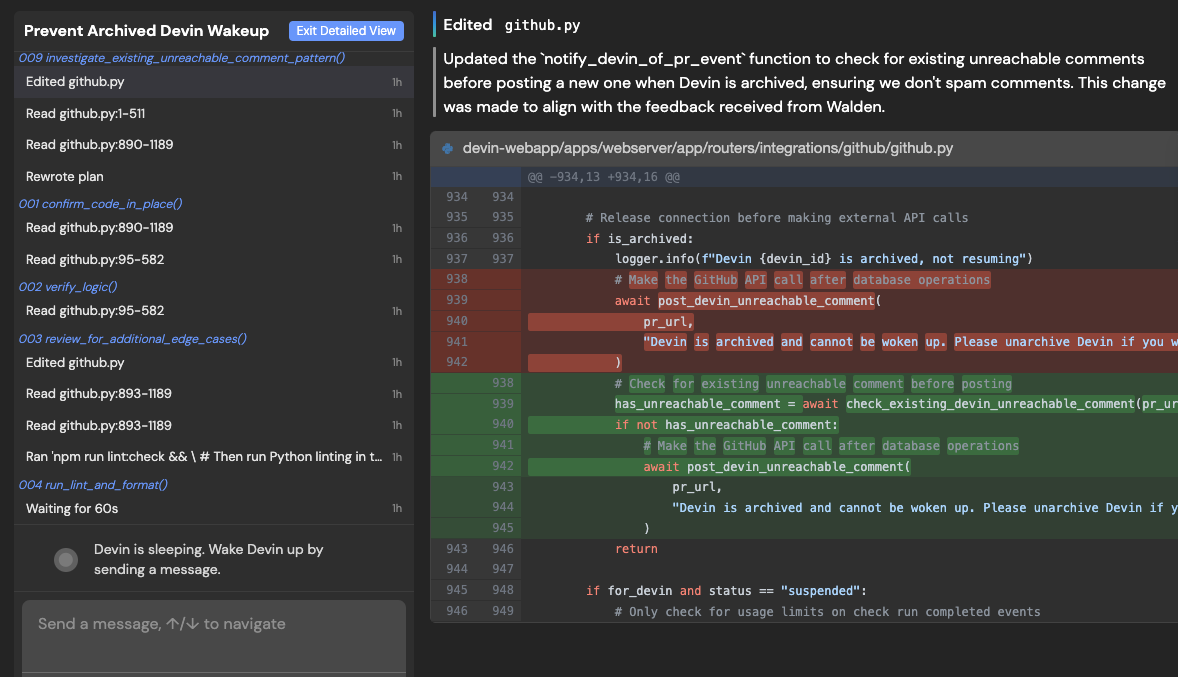Click the 'Prevent Archived Devin Wakeup' session title
1178x677 pixels.
click(146, 31)
